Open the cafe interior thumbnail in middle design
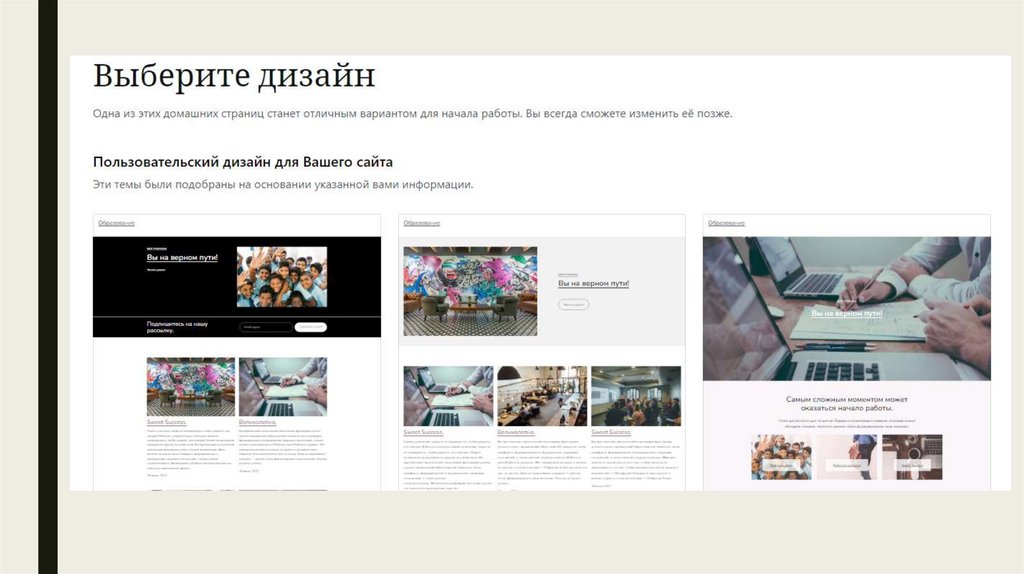 tap(542, 396)
